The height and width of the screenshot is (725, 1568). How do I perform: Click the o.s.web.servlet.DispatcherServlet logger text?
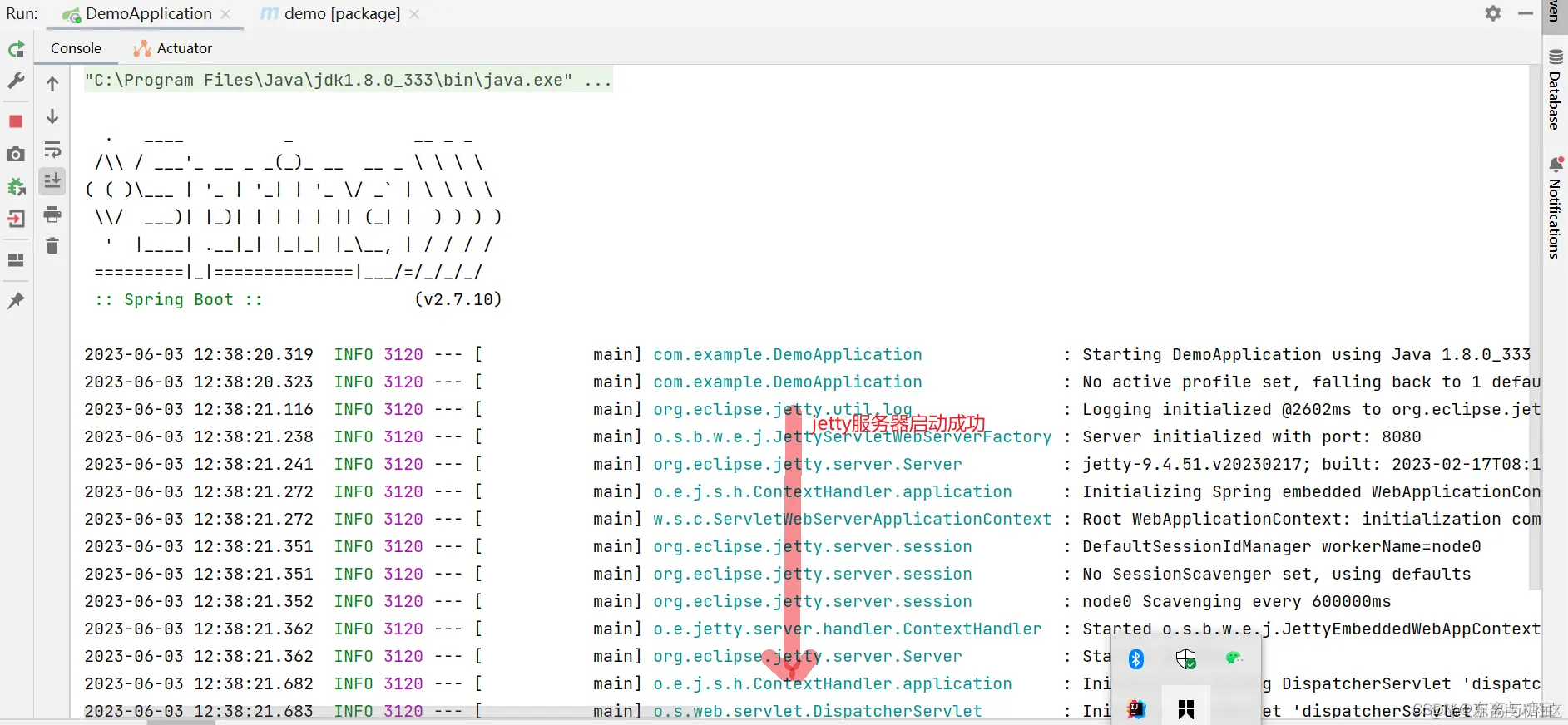coord(818,711)
